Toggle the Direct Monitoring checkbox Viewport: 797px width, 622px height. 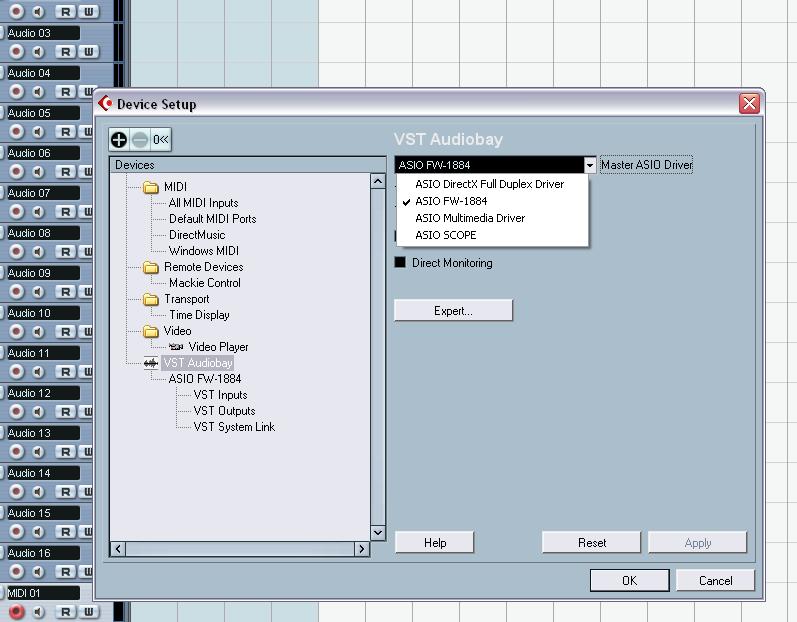pyautogui.click(x=401, y=262)
